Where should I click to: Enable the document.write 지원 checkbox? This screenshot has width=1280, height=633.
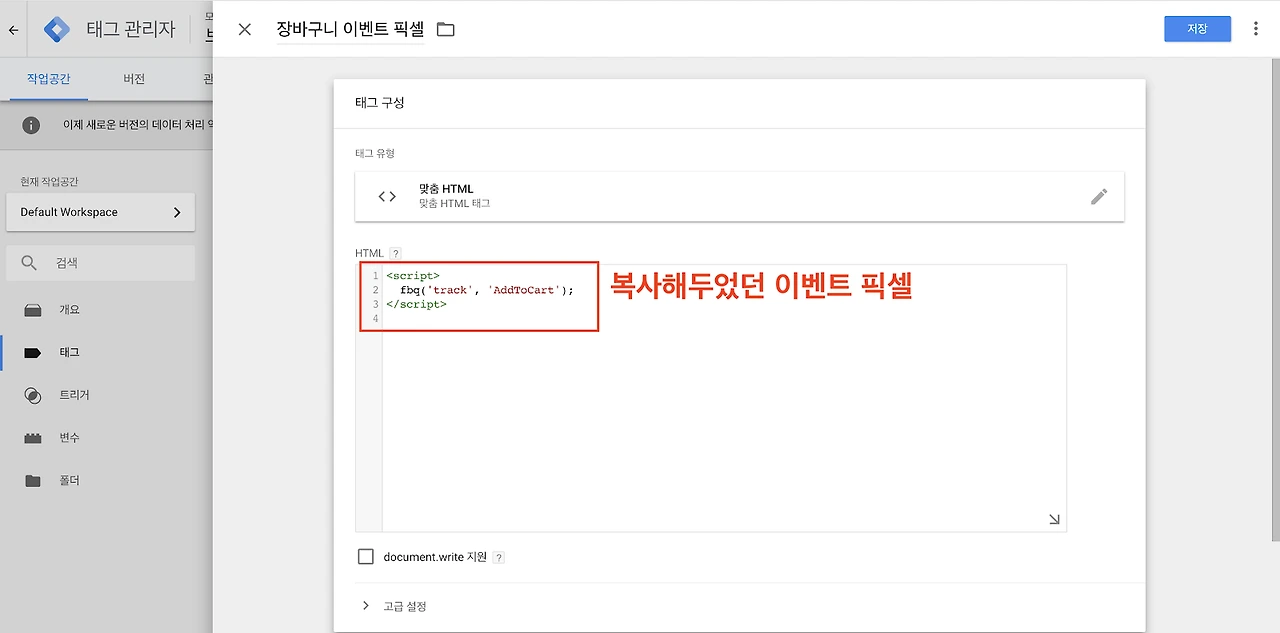pos(365,557)
